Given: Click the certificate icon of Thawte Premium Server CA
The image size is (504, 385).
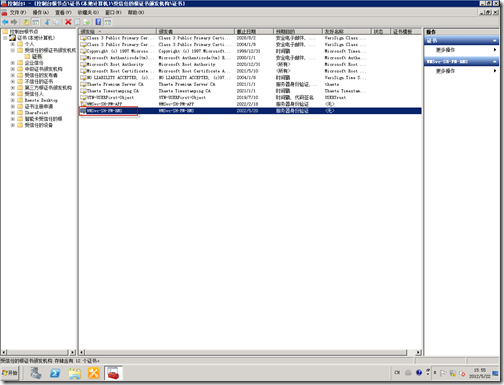Looking at the screenshot, I should [83, 84].
